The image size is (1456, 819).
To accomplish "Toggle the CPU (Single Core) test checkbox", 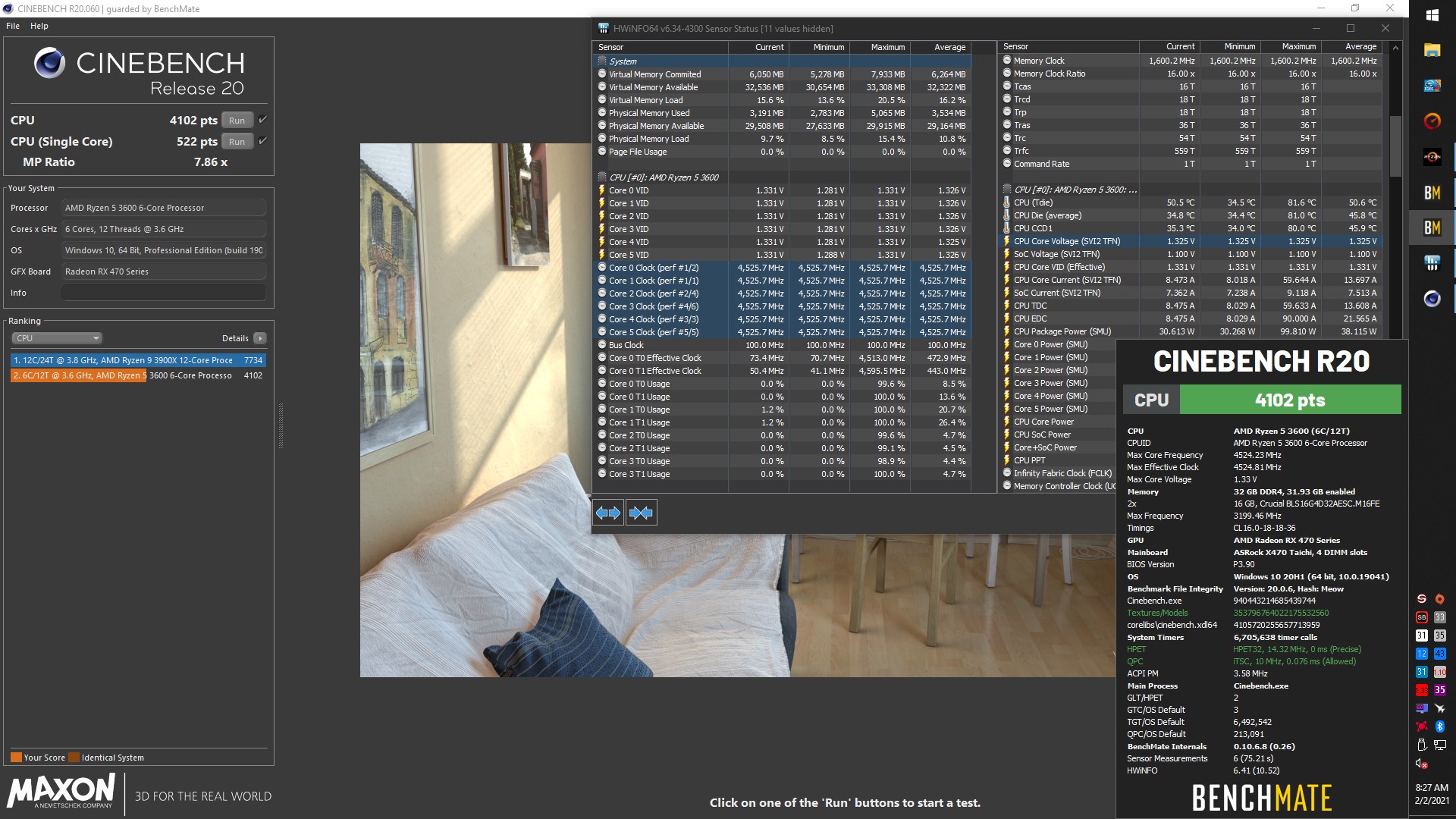I will click(262, 140).
